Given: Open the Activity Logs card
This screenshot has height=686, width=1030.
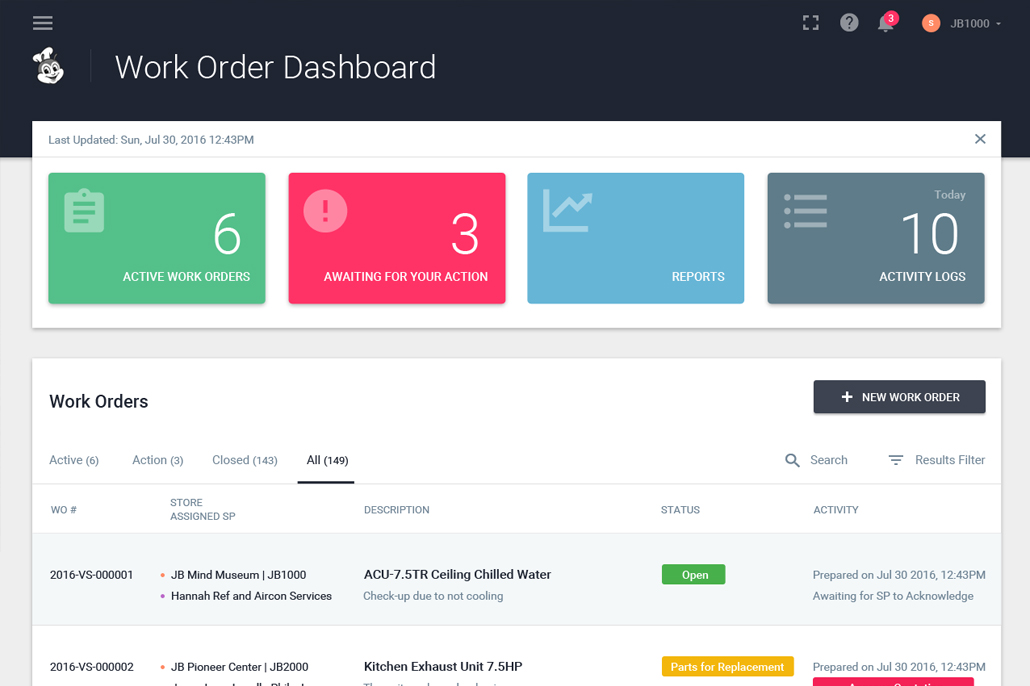Looking at the screenshot, I should (x=875, y=238).
